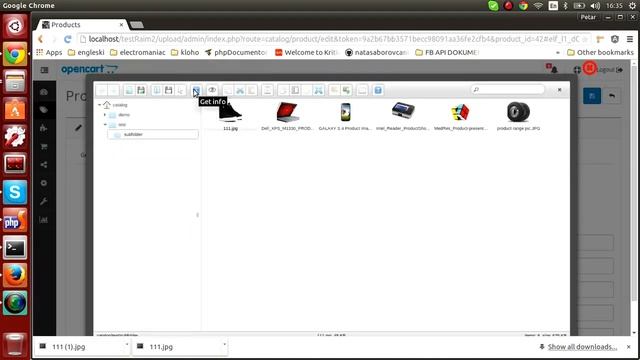Open file manager help icon
The height and width of the screenshot is (360, 640).
[x=378, y=90]
